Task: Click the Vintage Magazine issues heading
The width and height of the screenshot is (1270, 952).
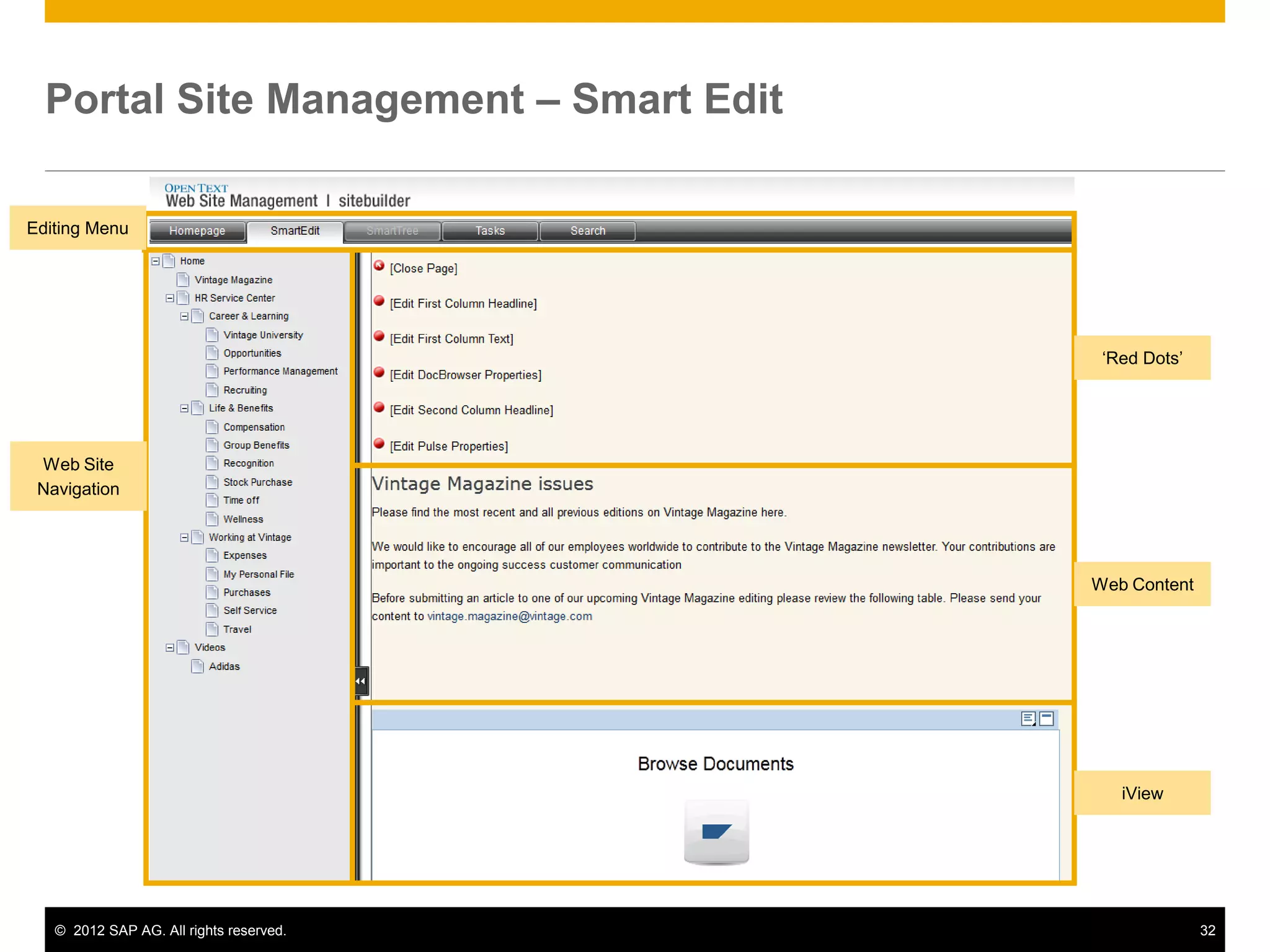Action: (x=482, y=483)
